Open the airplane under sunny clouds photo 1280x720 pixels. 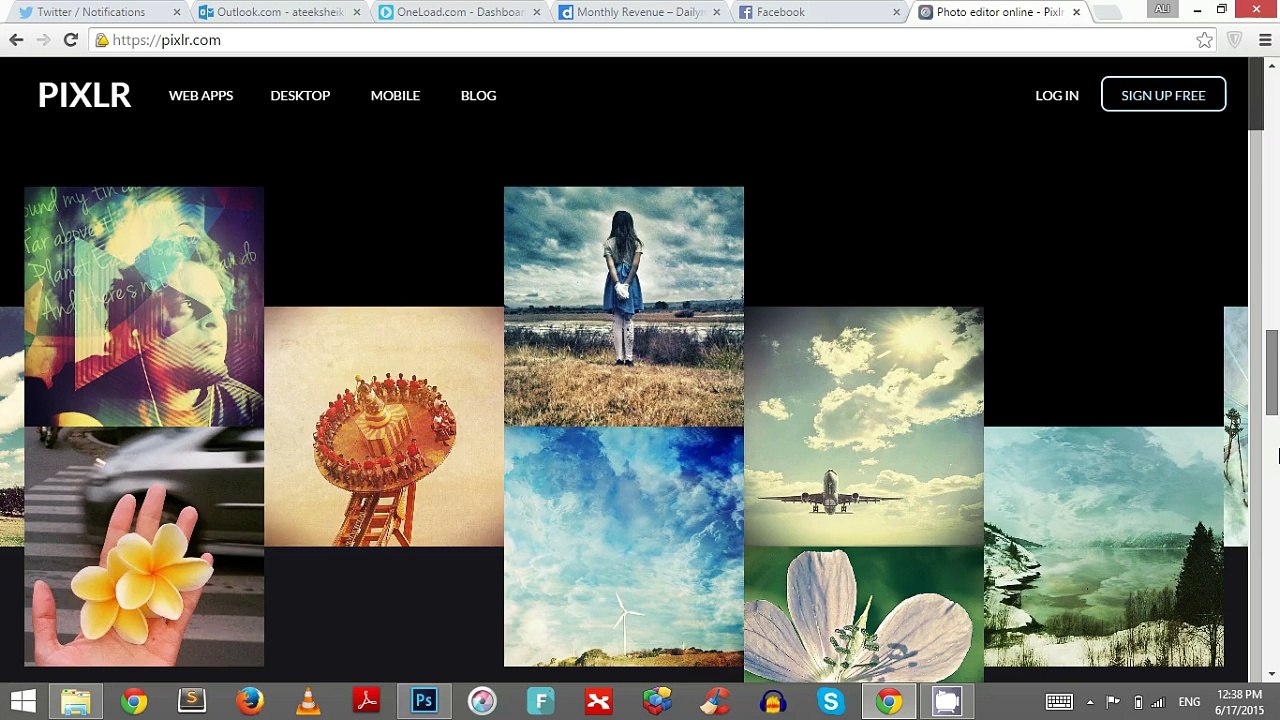pos(864,426)
